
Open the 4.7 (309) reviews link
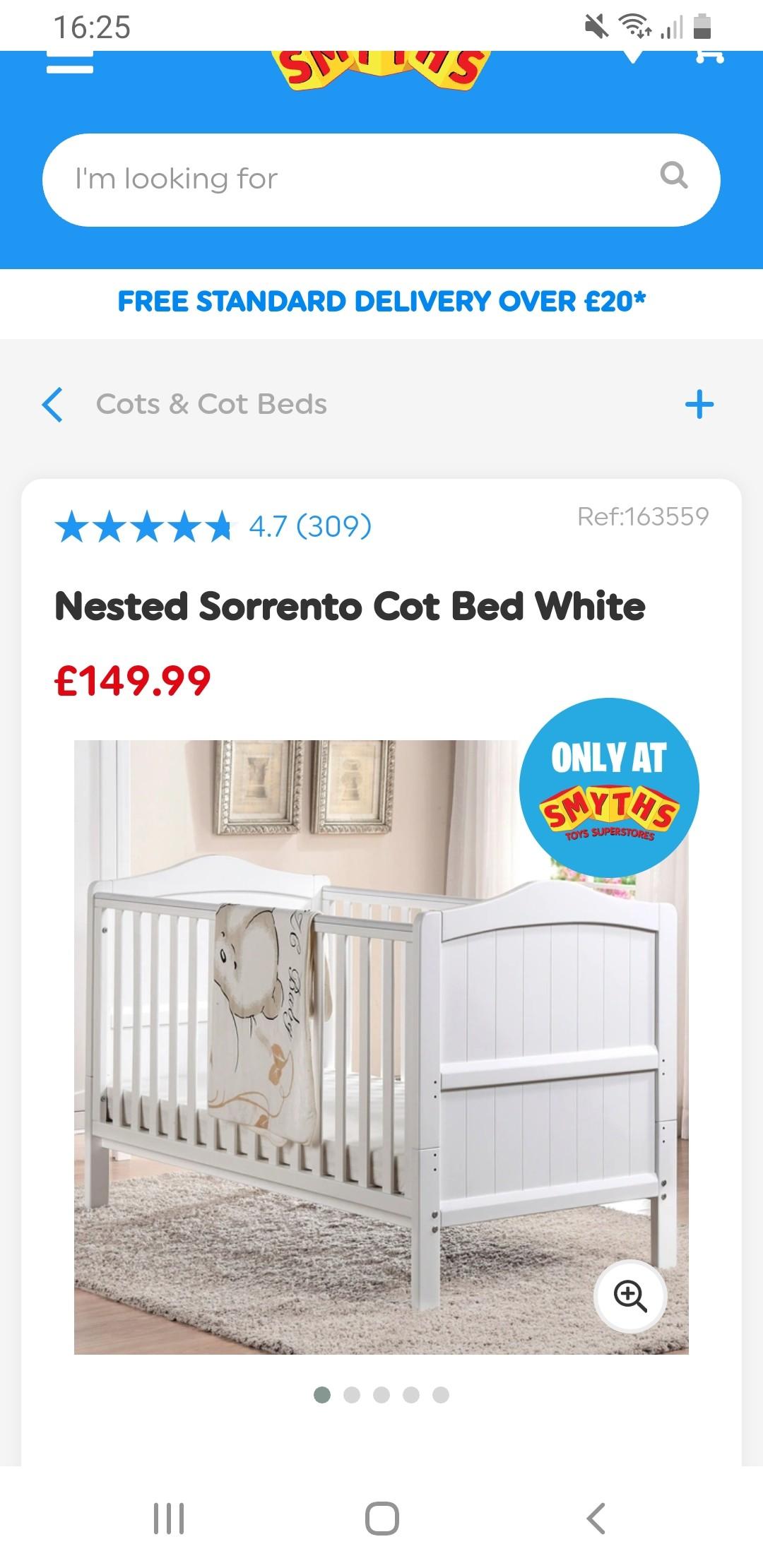[310, 526]
